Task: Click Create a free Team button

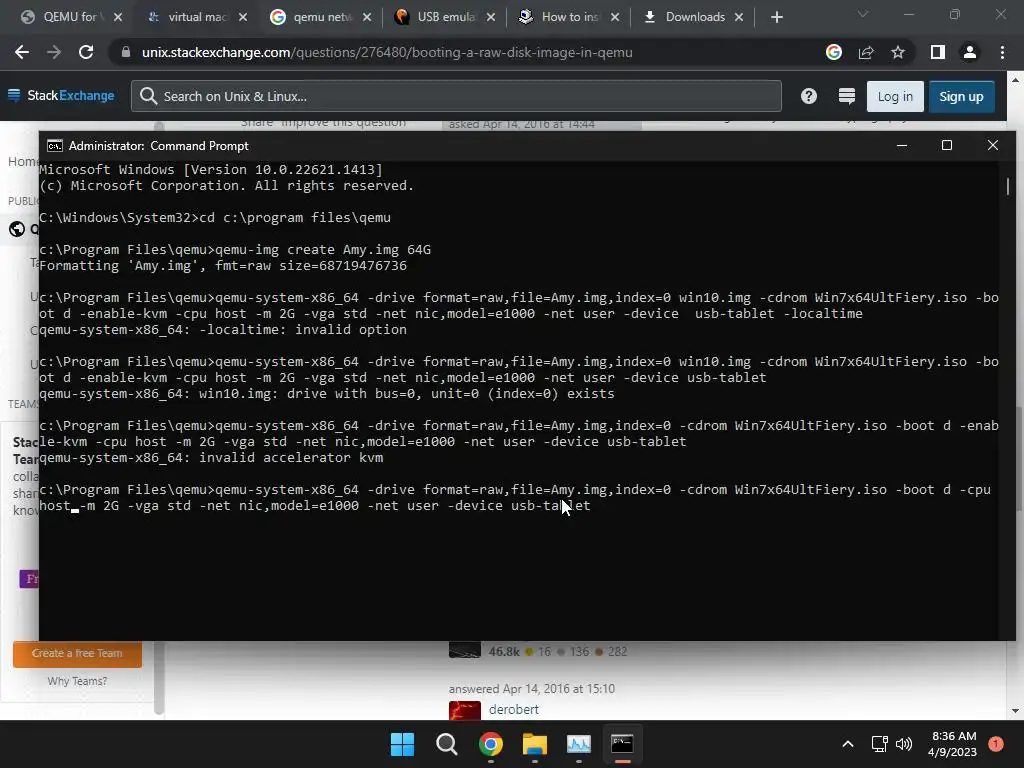Action: tap(77, 653)
